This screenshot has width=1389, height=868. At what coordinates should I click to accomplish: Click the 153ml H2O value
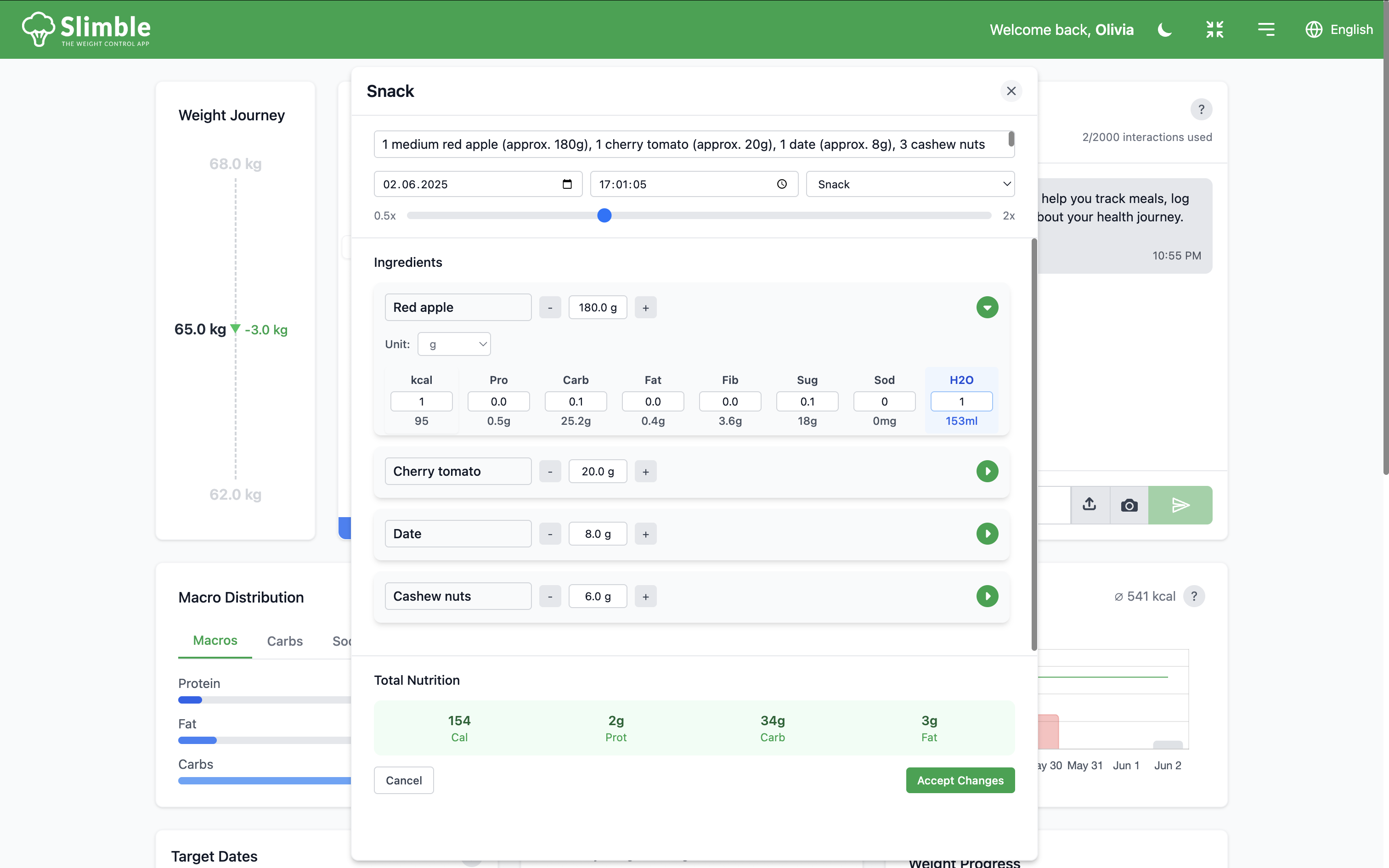(961, 421)
